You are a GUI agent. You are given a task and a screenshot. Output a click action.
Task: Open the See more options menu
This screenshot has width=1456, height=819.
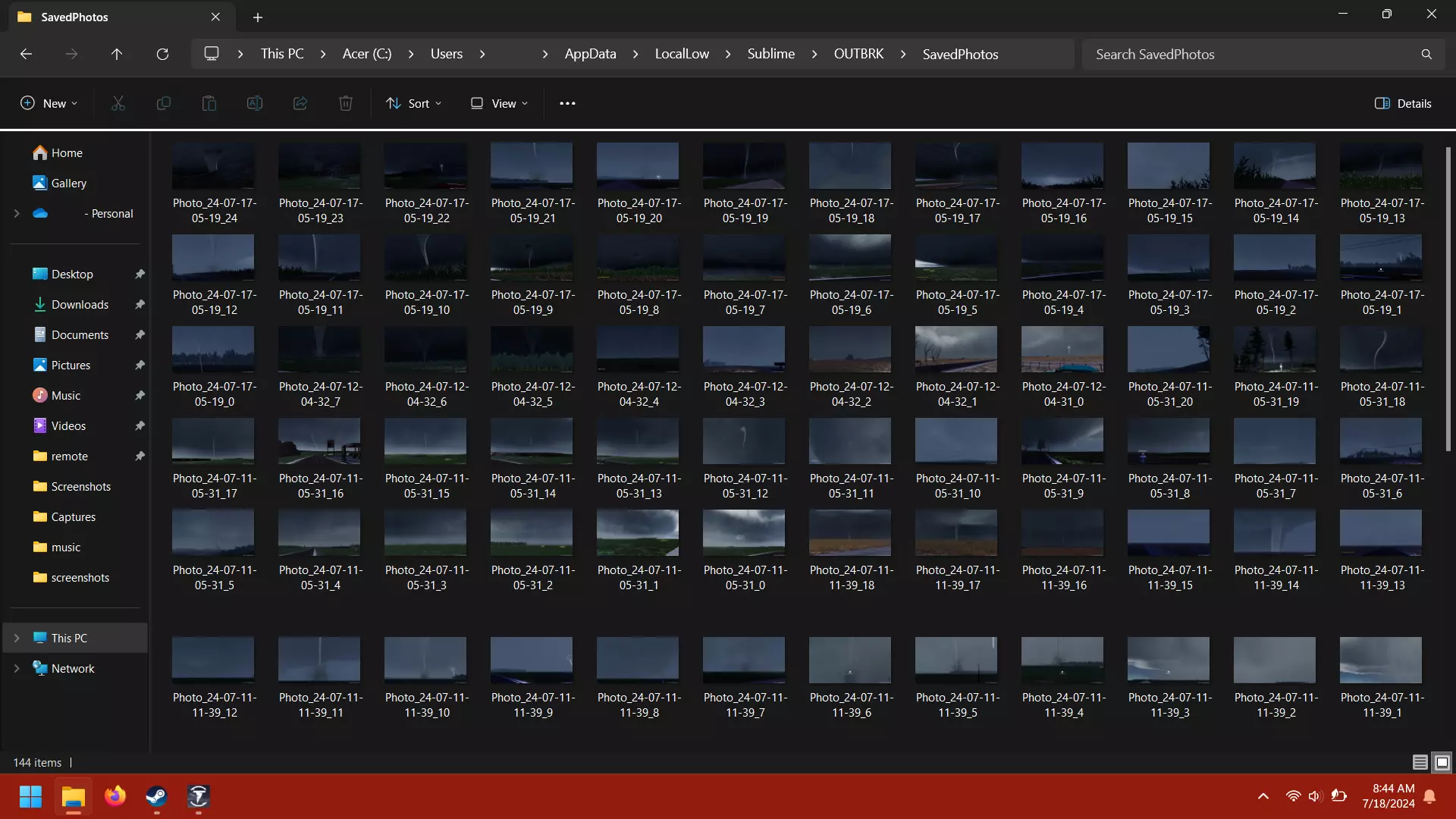567,103
